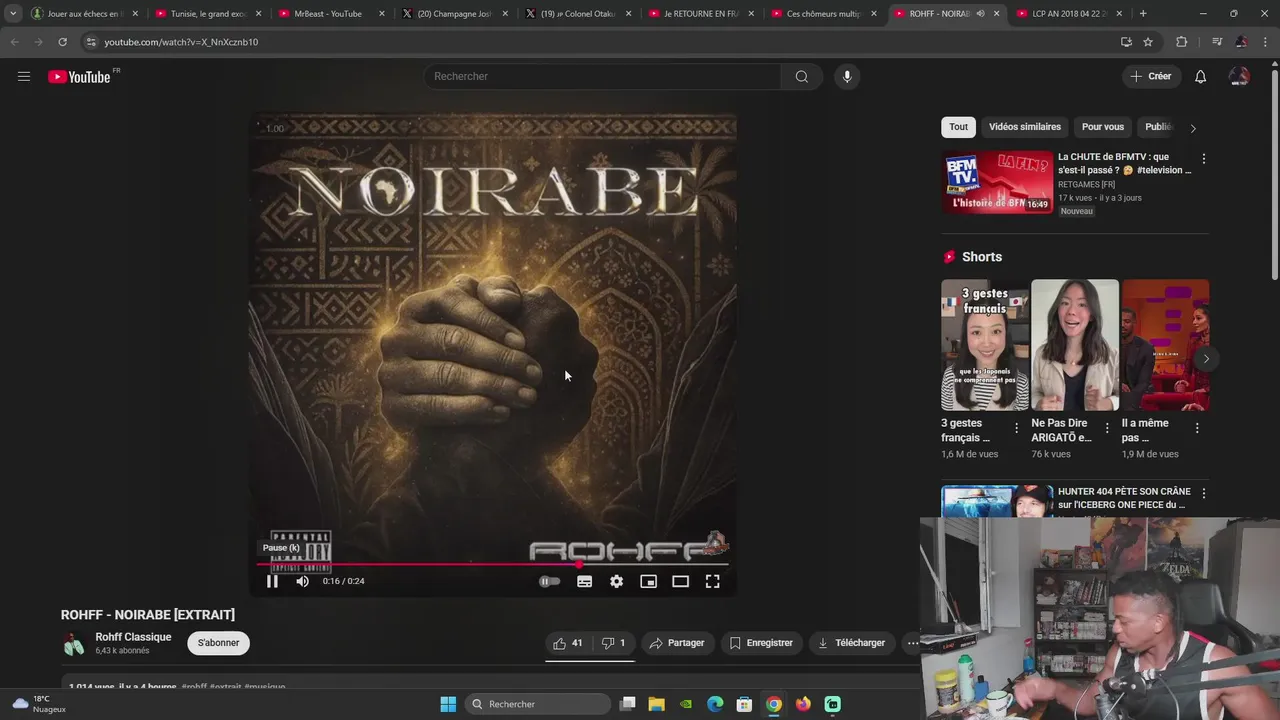The image size is (1280, 720).
Task: Subscribe with the S'abonner button
Action: click(x=218, y=643)
